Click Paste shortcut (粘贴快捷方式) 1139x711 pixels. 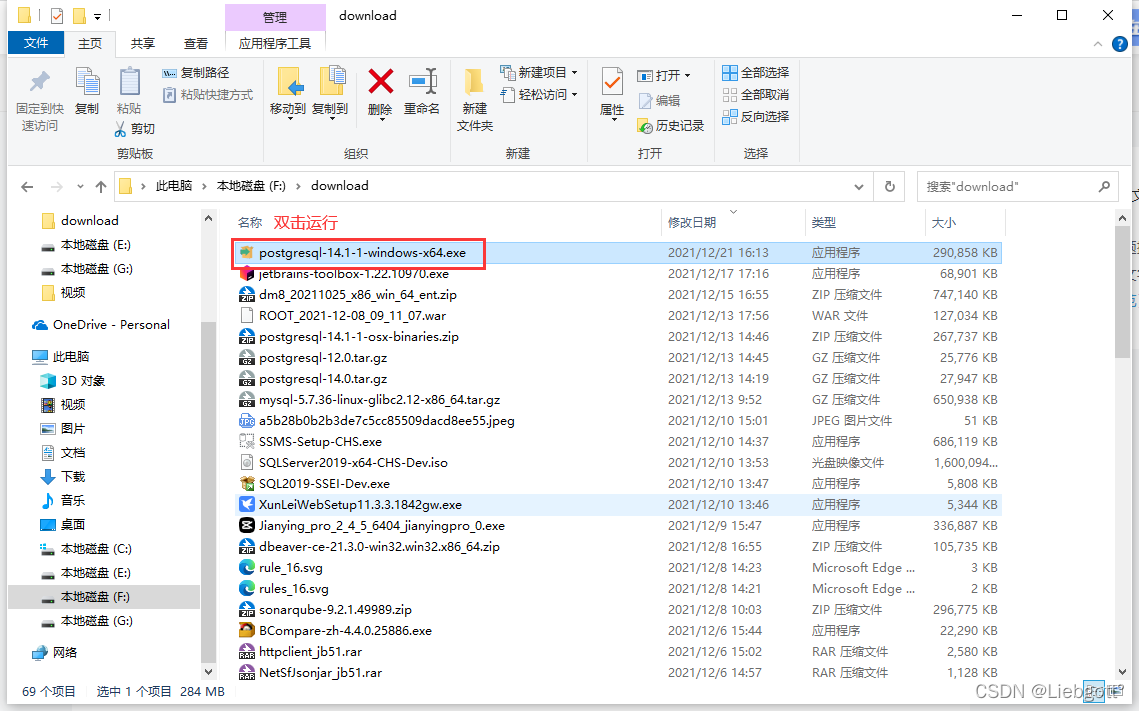[208, 94]
